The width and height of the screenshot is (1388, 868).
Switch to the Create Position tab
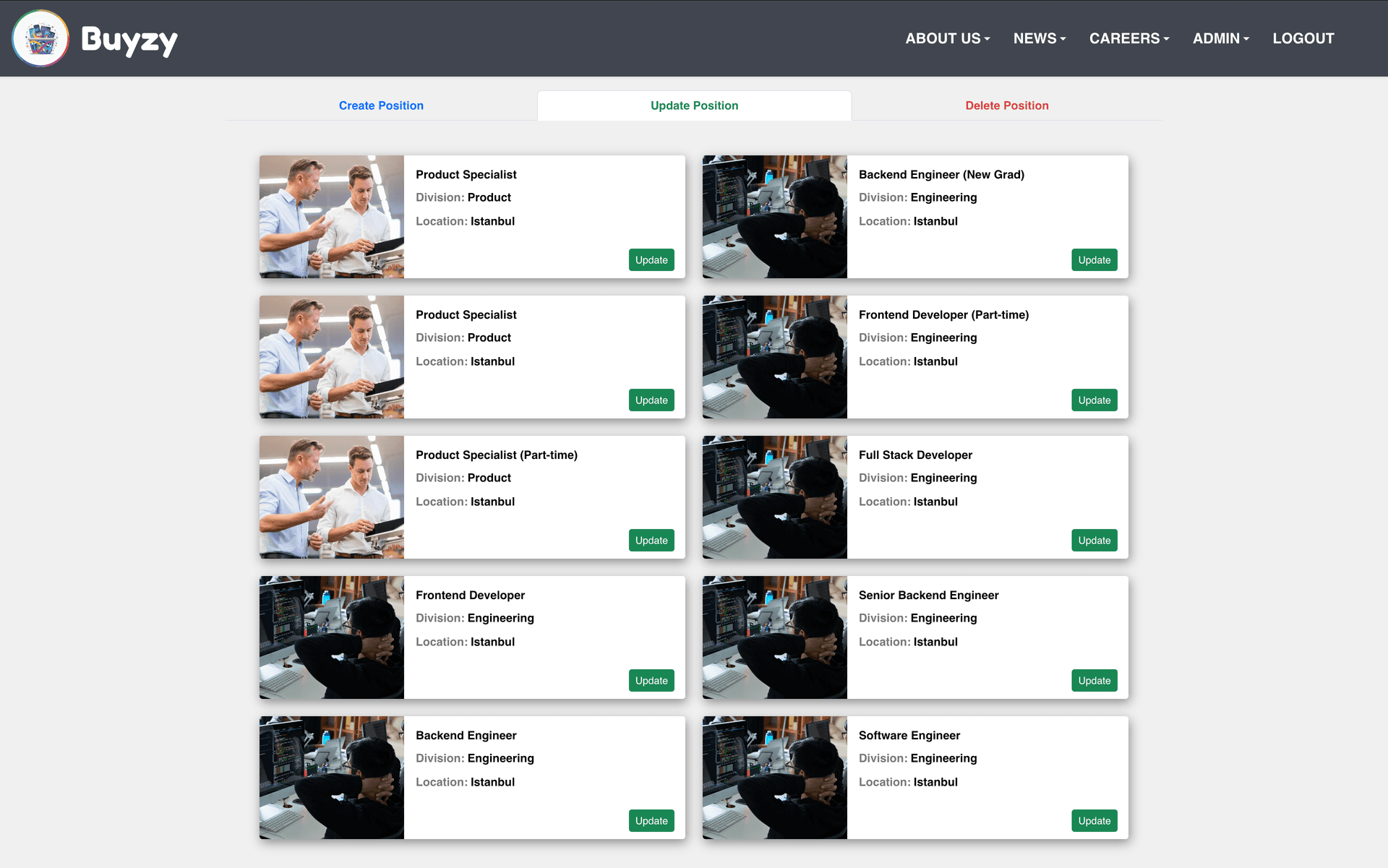pyautogui.click(x=381, y=106)
